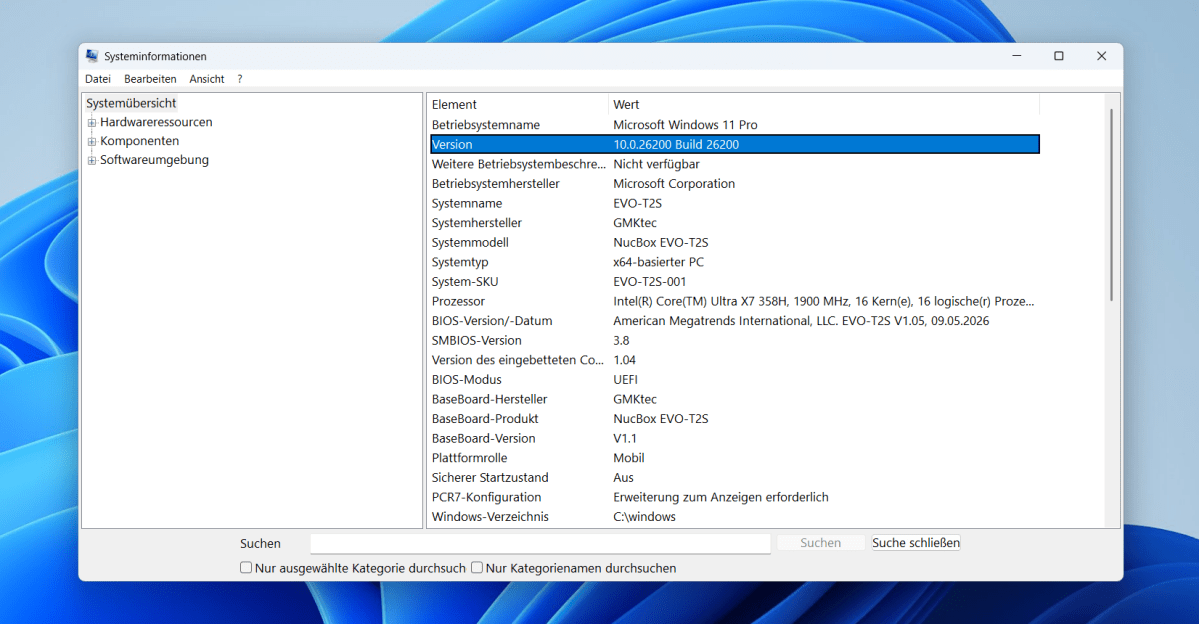The image size is (1199, 624).
Task: Enable Nur ausgewählte Kategorie durchsuchen checkbox
Action: coord(245,567)
